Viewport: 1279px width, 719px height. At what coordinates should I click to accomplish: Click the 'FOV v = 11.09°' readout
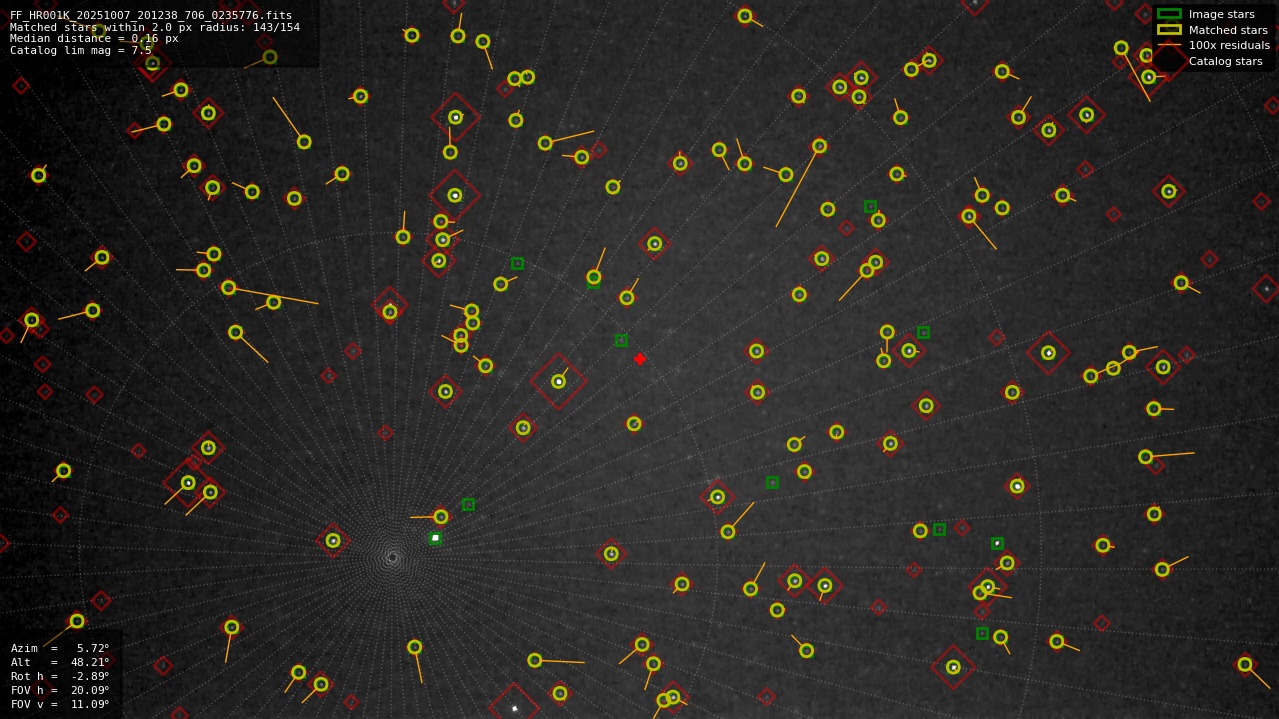[60, 704]
